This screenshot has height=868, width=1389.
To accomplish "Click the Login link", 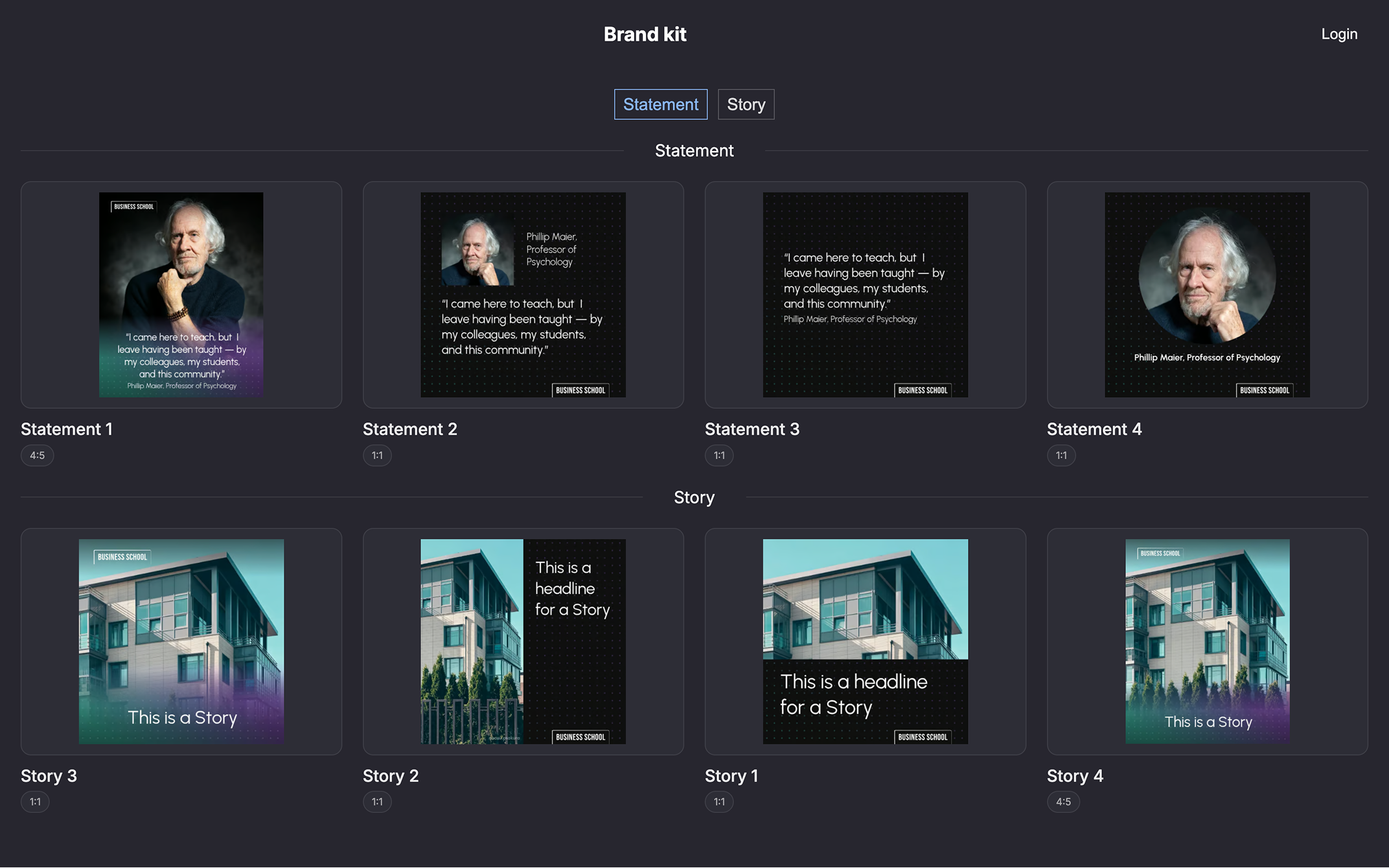I will (x=1339, y=34).
